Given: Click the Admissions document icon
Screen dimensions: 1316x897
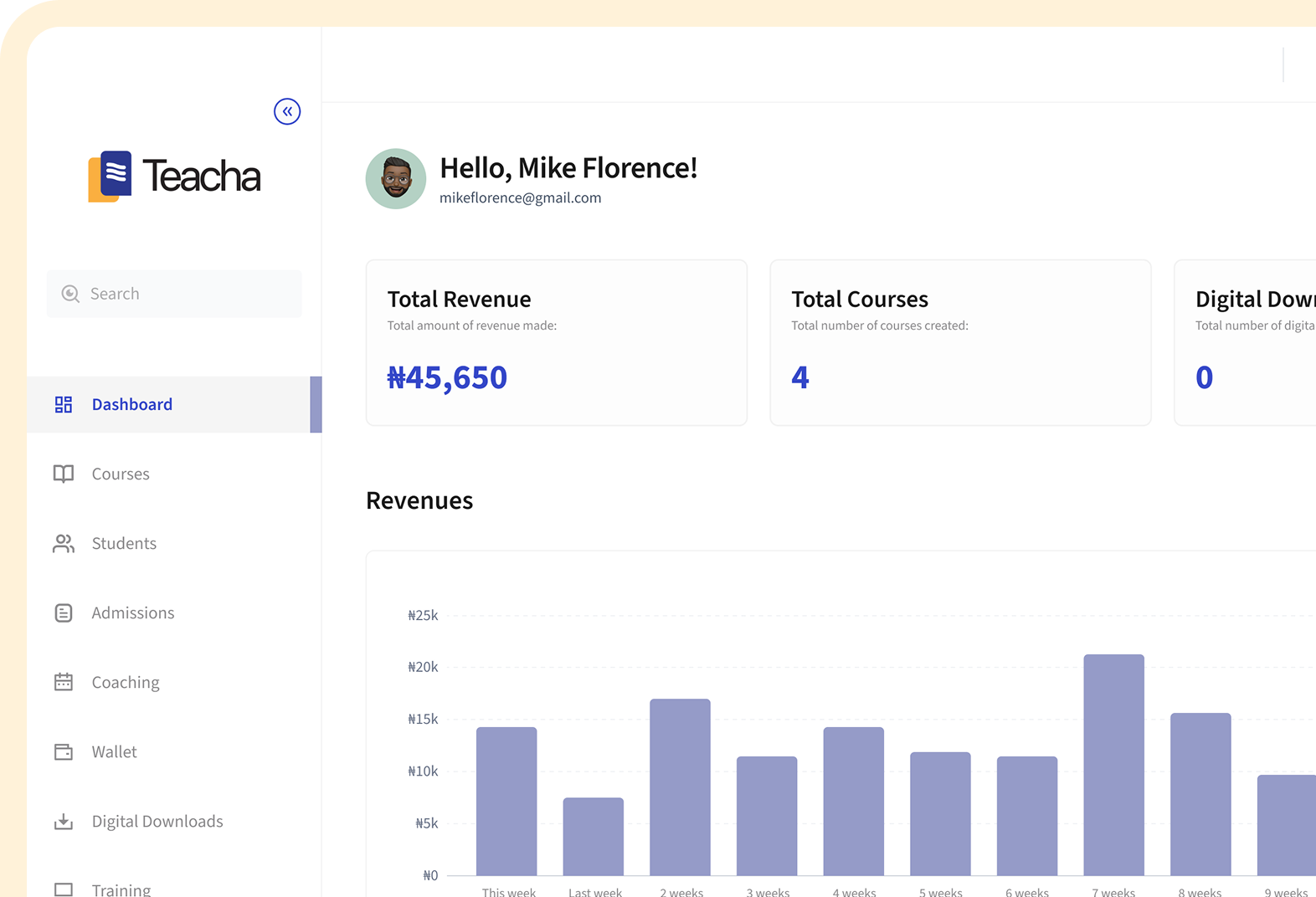Looking at the screenshot, I should click(64, 613).
